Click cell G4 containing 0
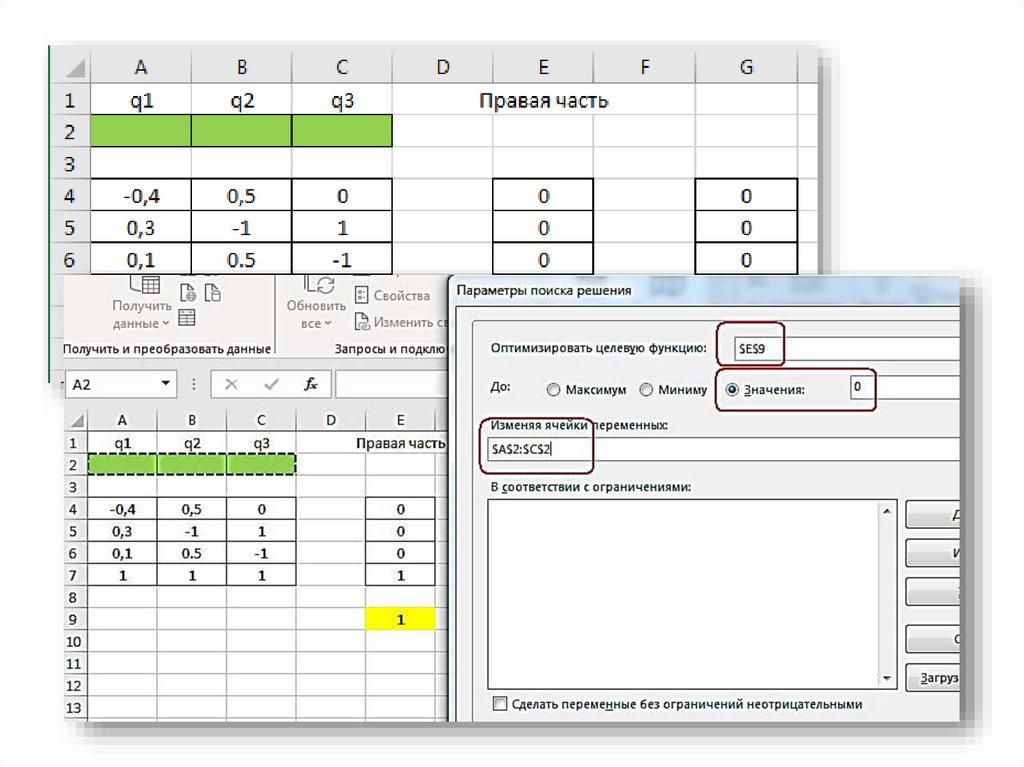Image resolution: width=1024 pixels, height=767 pixels. [746, 195]
